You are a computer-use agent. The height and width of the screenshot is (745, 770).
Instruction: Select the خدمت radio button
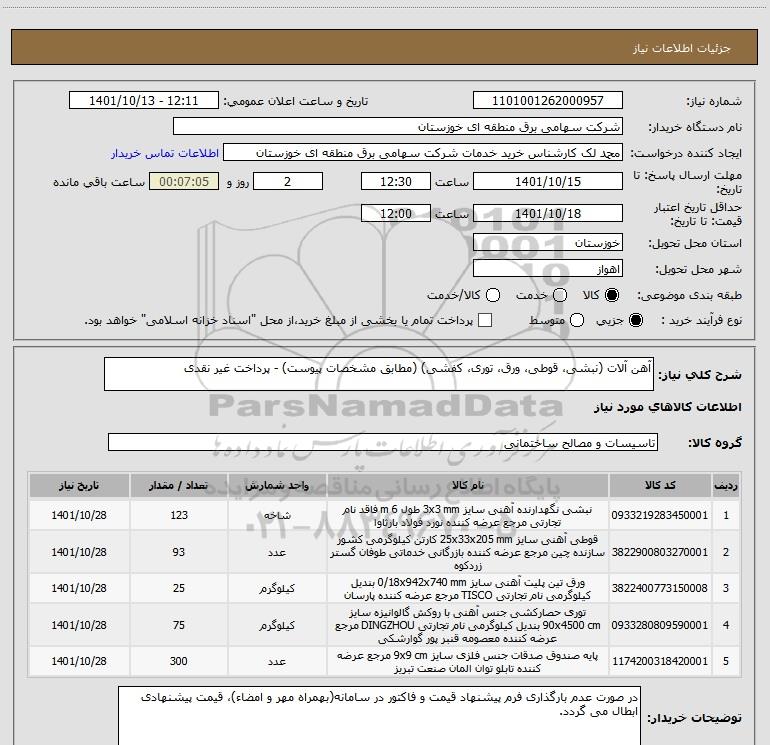point(560,295)
